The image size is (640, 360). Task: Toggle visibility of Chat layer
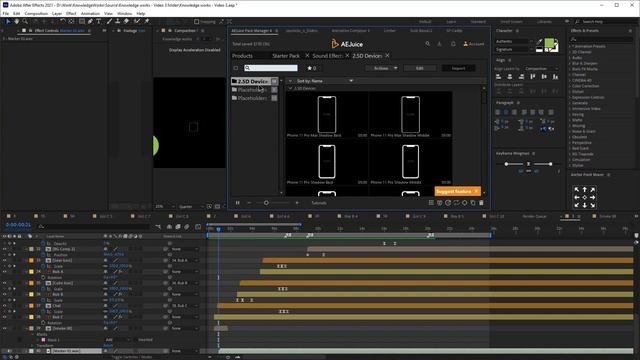click(x=4, y=306)
